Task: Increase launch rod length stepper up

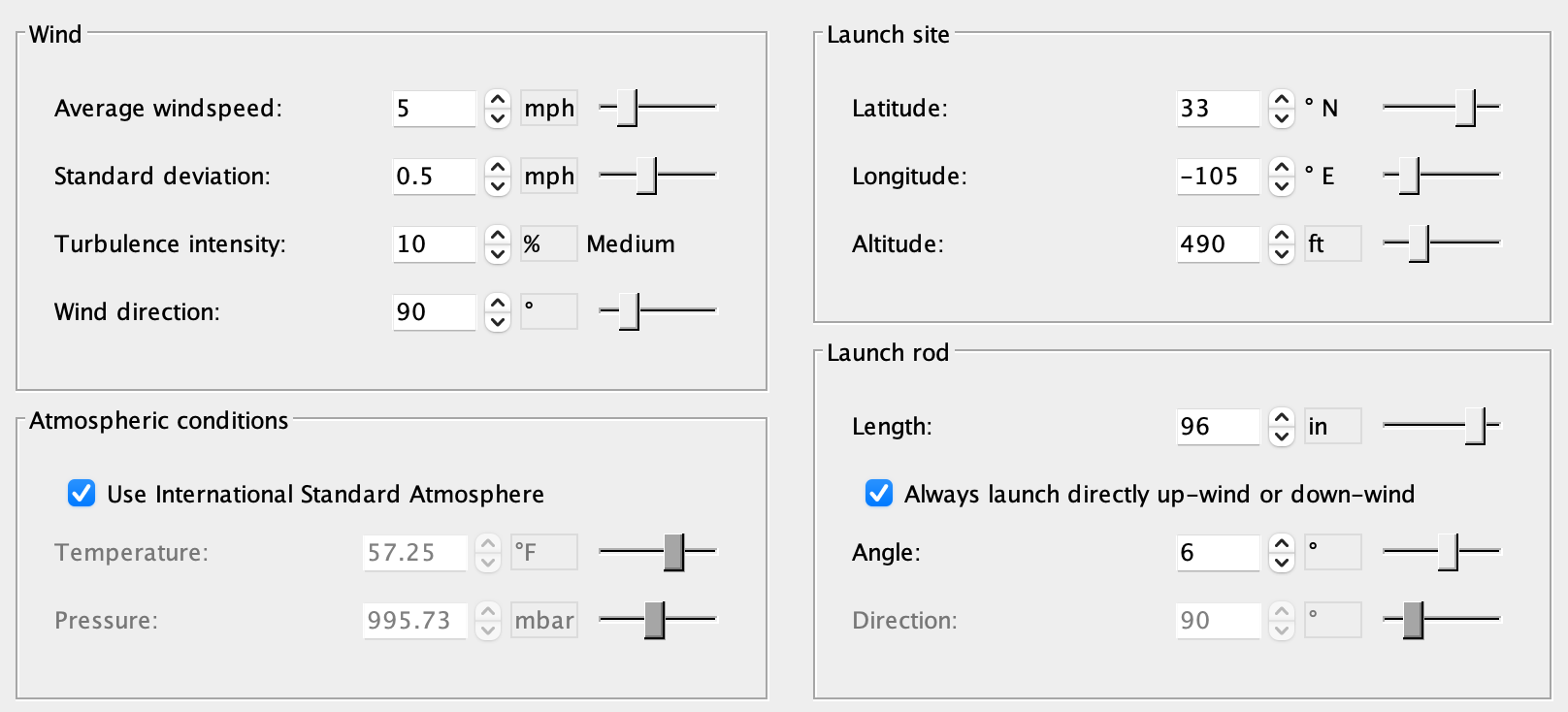Action: pos(1281,417)
